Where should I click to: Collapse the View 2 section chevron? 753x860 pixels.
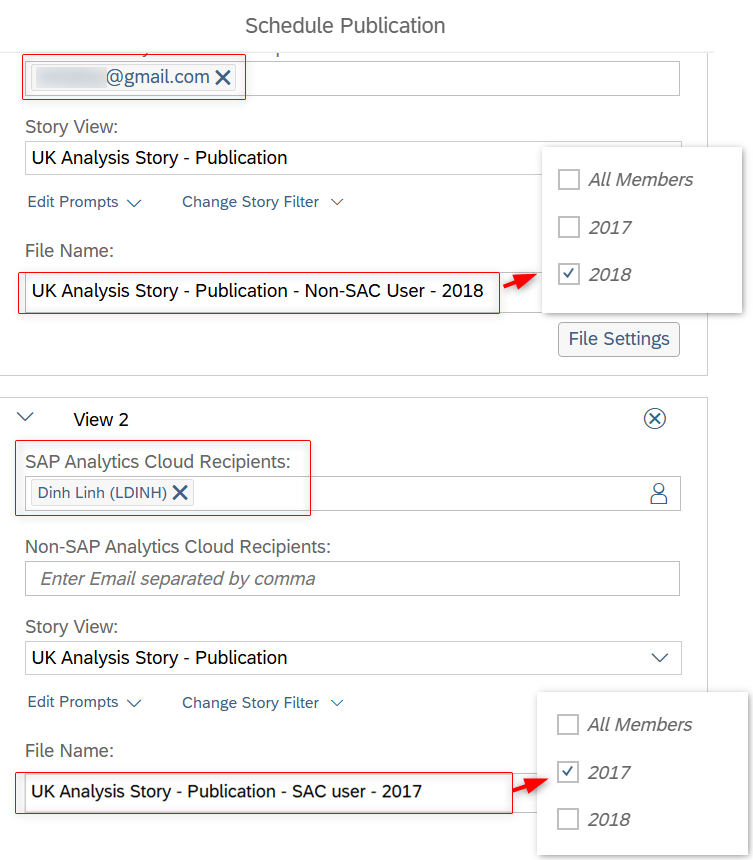pos(25,417)
